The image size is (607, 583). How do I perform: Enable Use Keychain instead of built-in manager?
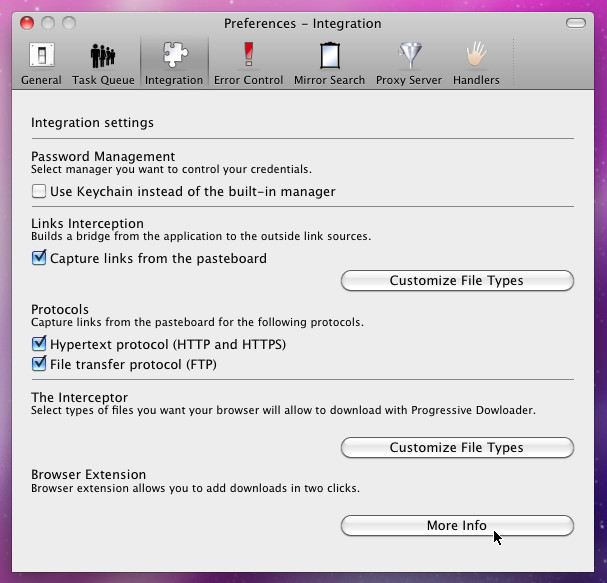pyautogui.click(x=39, y=191)
